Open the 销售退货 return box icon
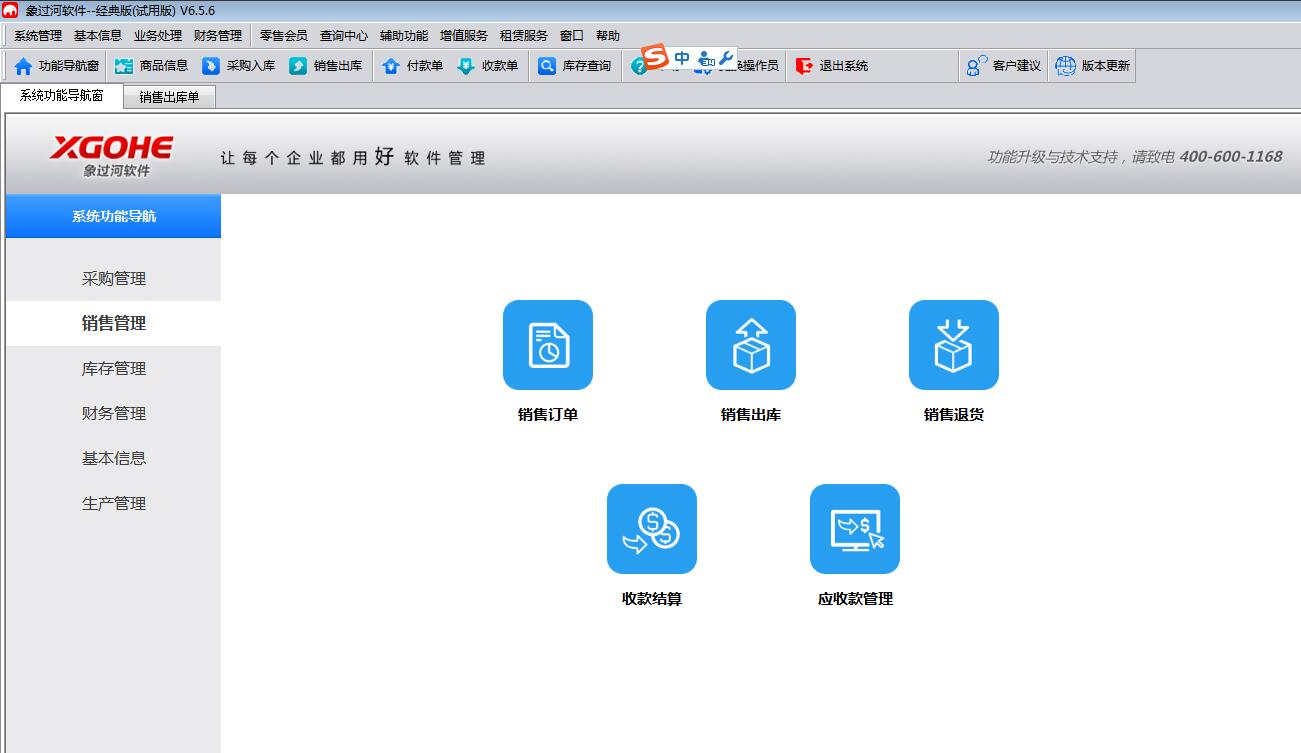Viewport: 1301px width, 753px height. (954, 345)
